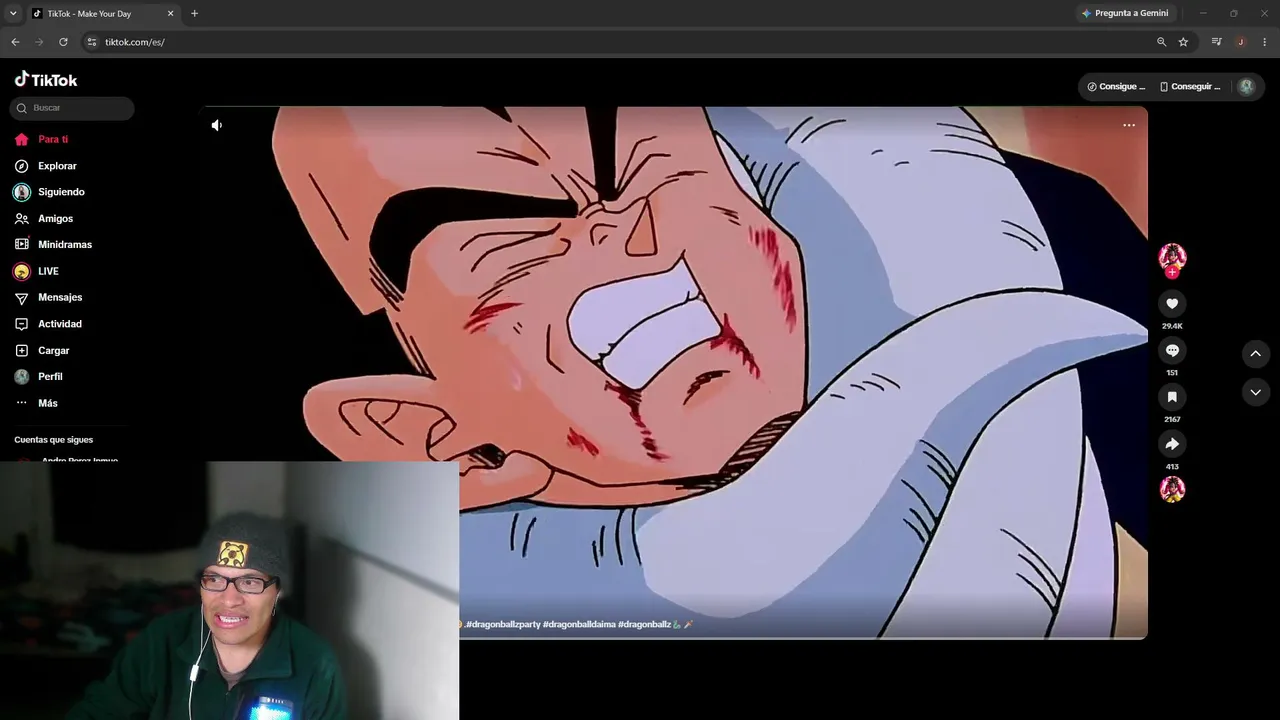The height and width of the screenshot is (720, 1280).
Task: Click the 413 shares count
Action: (1172, 467)
